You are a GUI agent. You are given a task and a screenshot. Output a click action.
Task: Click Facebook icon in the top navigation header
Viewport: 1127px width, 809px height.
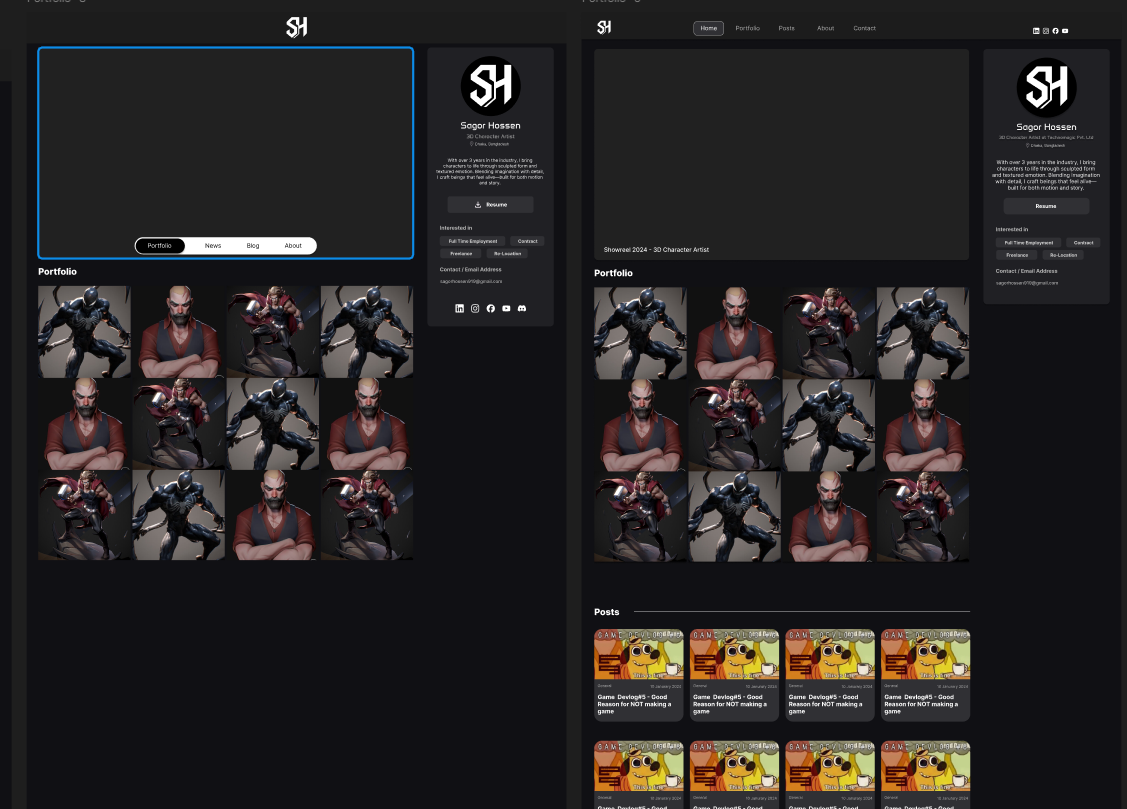[x=1055, y=31]
